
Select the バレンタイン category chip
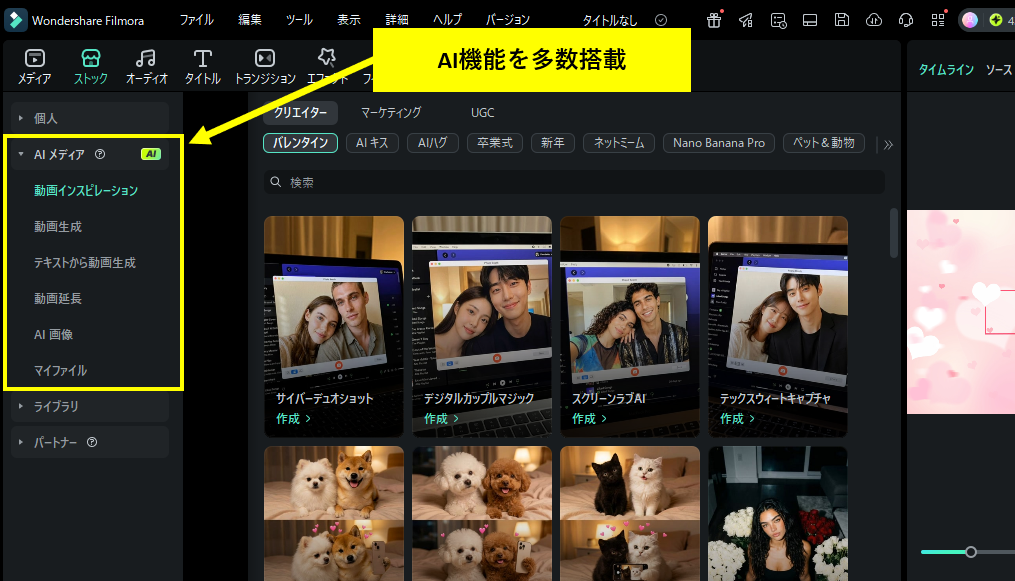tap(301, 143)
